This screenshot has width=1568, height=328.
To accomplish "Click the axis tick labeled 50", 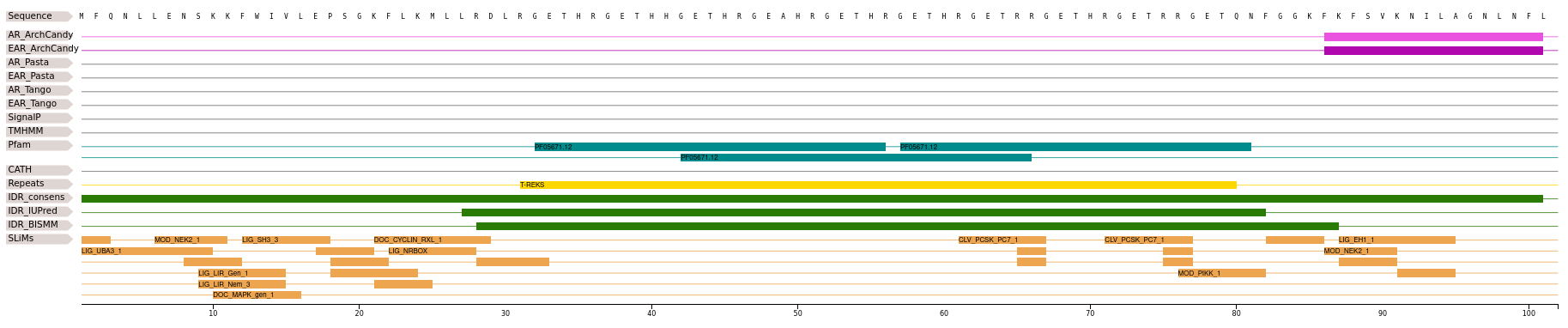I will point(798,313).
